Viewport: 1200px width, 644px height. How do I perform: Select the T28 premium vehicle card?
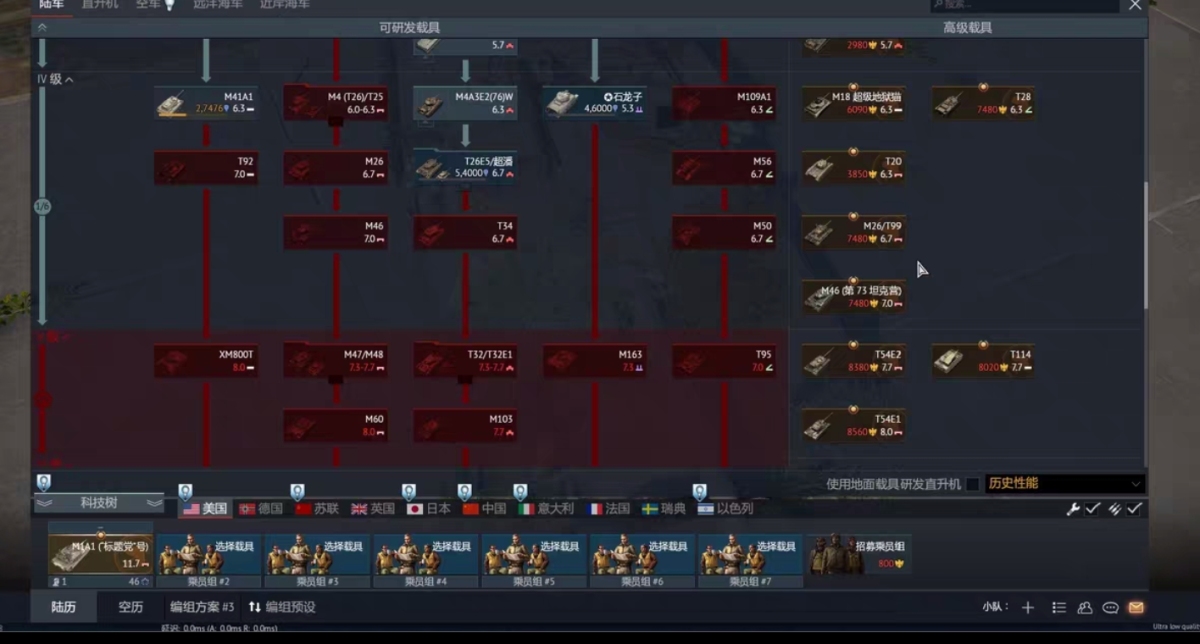[983, 103]
